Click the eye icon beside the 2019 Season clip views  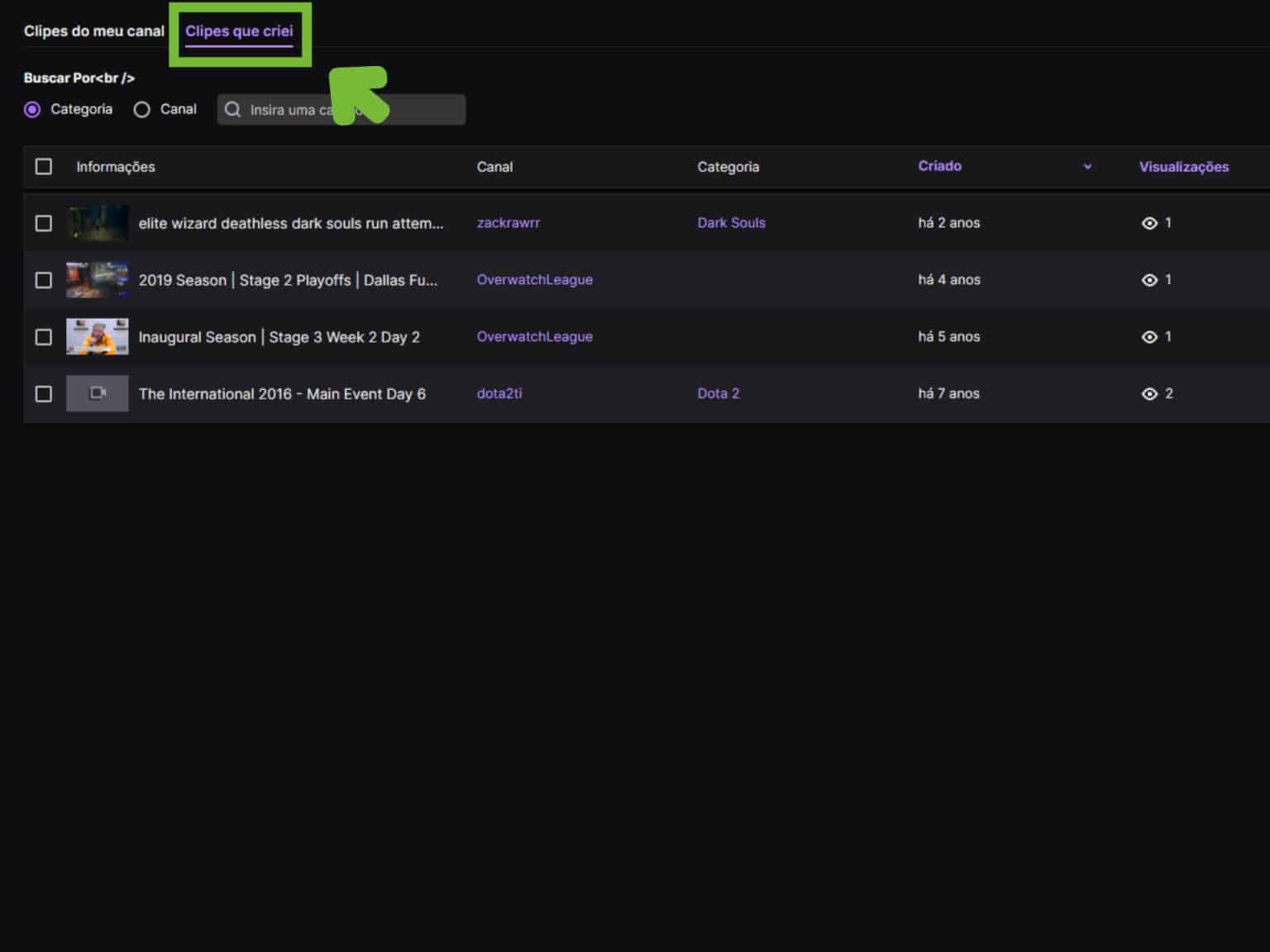pyautogui.click(x=1149, y=279)
